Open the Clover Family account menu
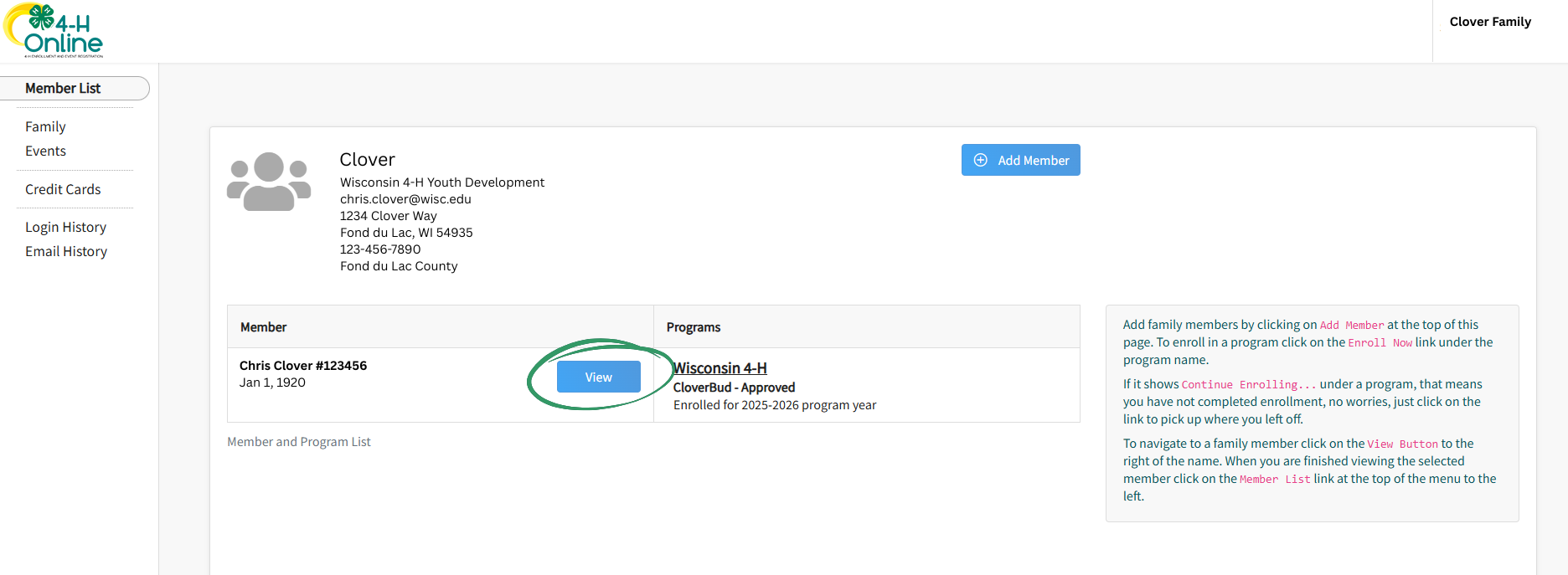The image size is (1568, 575). coord(1489,22)
